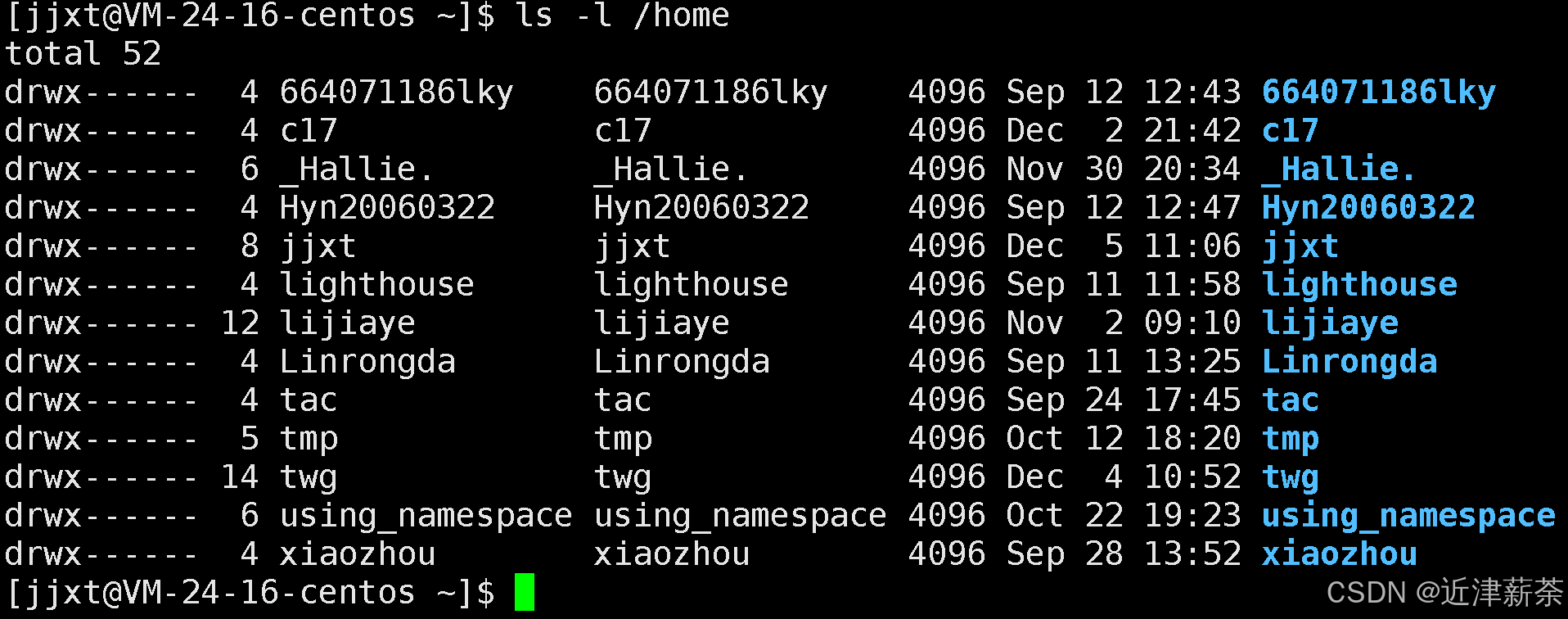Select the blue lijiaye directory name
The height and width of the screenshot is (619, 1568).
click(x=1331, y=323)
